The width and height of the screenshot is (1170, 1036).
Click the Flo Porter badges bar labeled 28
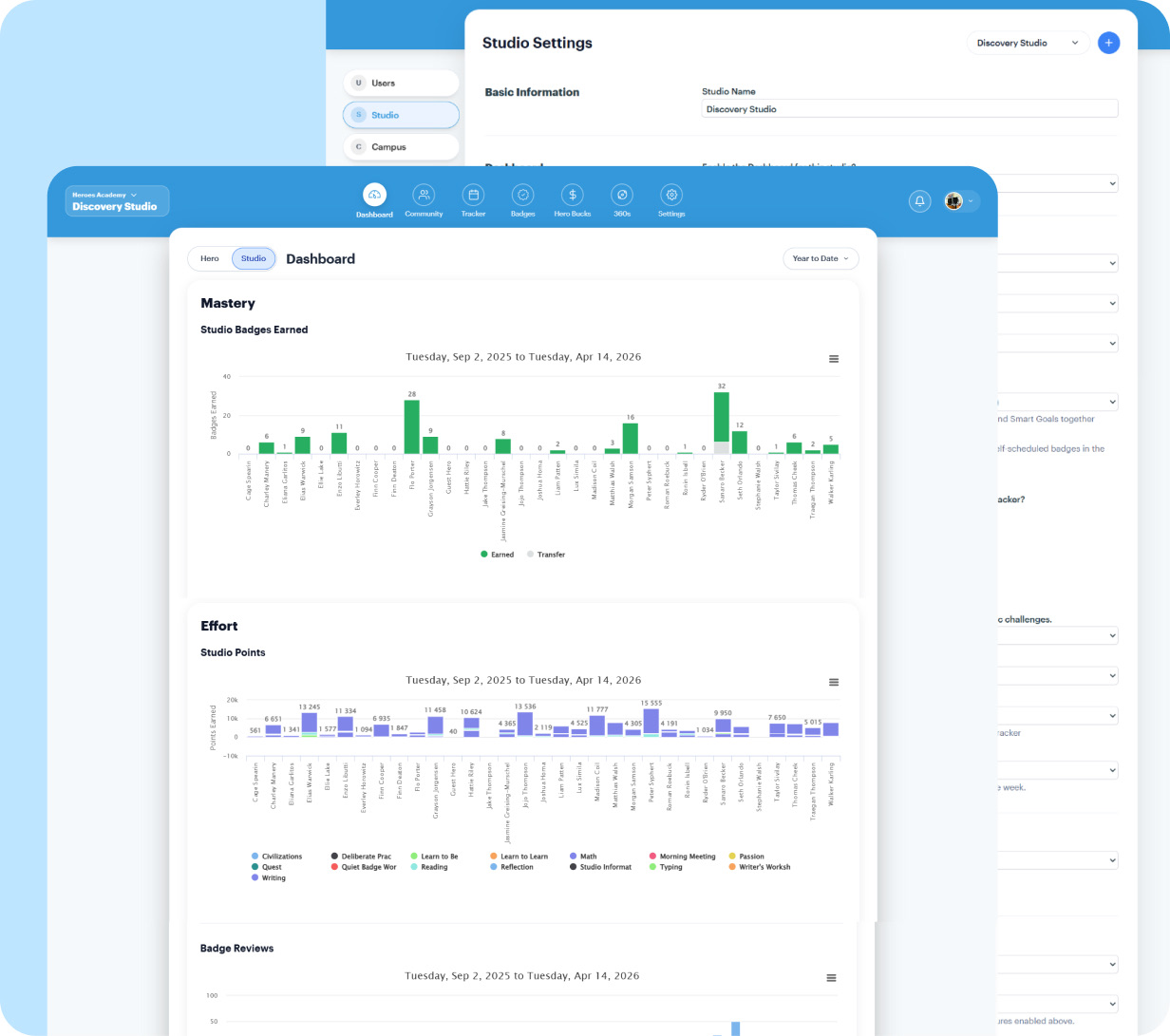[x=412, y=426]
